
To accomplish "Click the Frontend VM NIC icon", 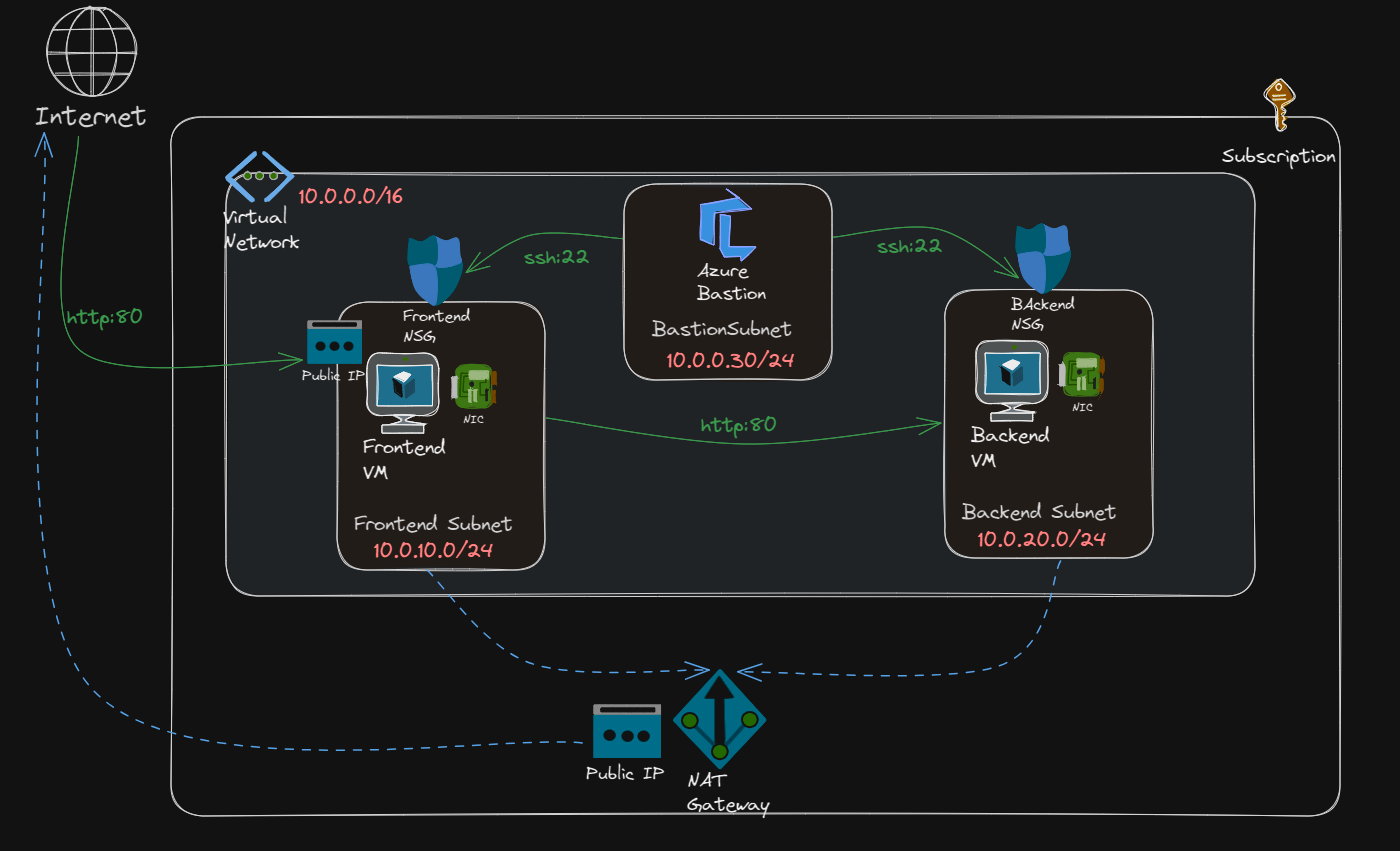I will tap(474, 385).
